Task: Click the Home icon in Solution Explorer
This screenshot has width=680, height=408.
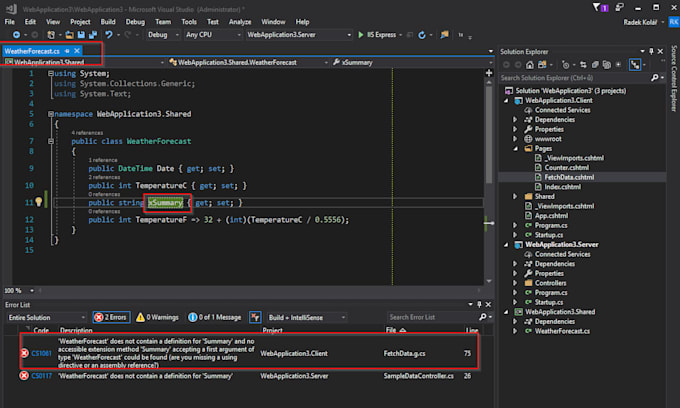Action: 530,65
